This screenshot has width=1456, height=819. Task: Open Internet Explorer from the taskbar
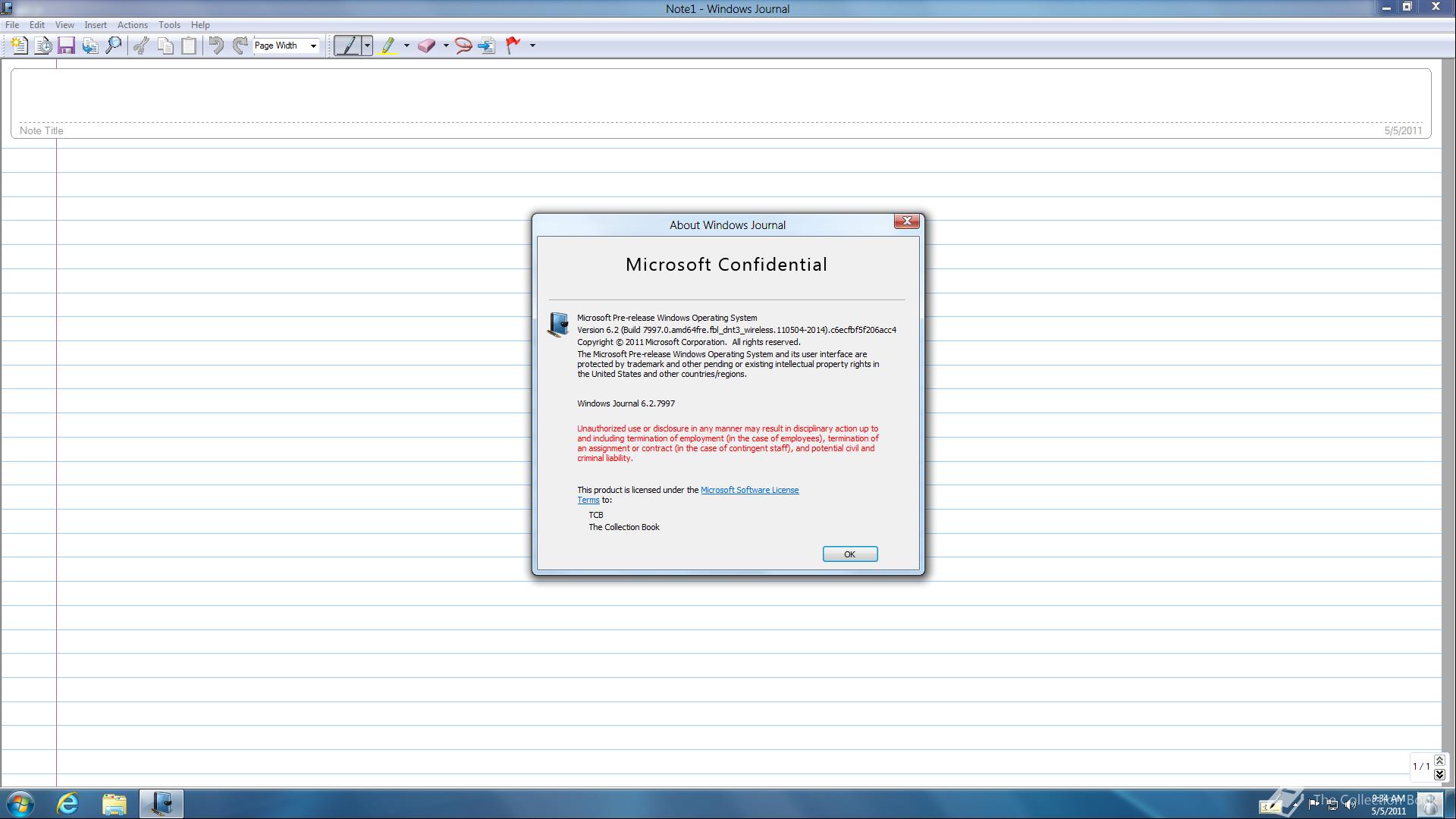[x=68, y=804]
